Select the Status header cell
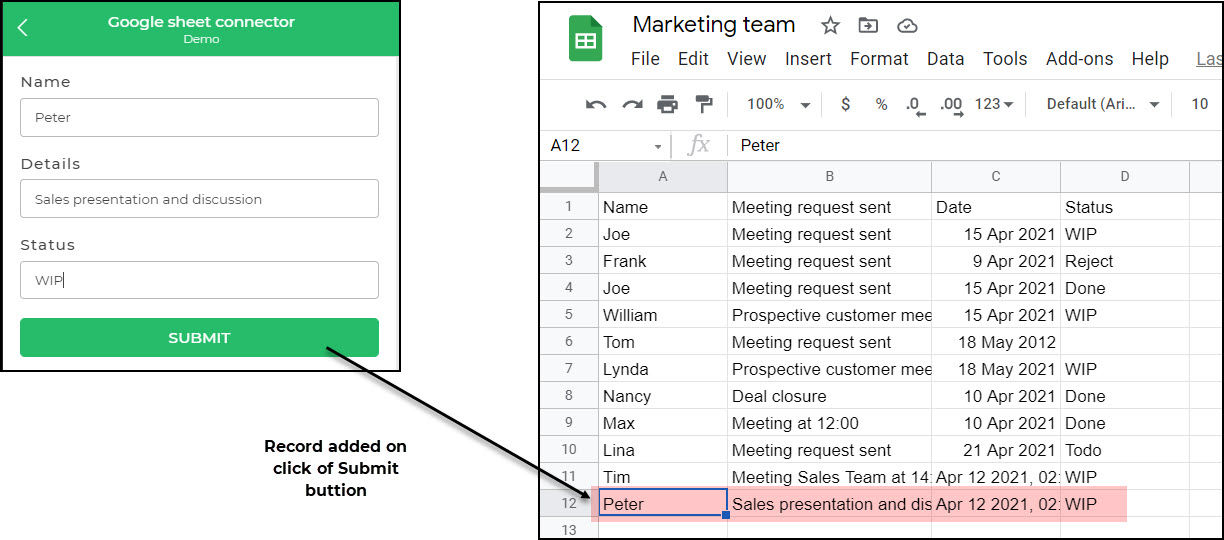This screenshot has height=540, width=1224. pyautogui.click(x=1125, y=207)
